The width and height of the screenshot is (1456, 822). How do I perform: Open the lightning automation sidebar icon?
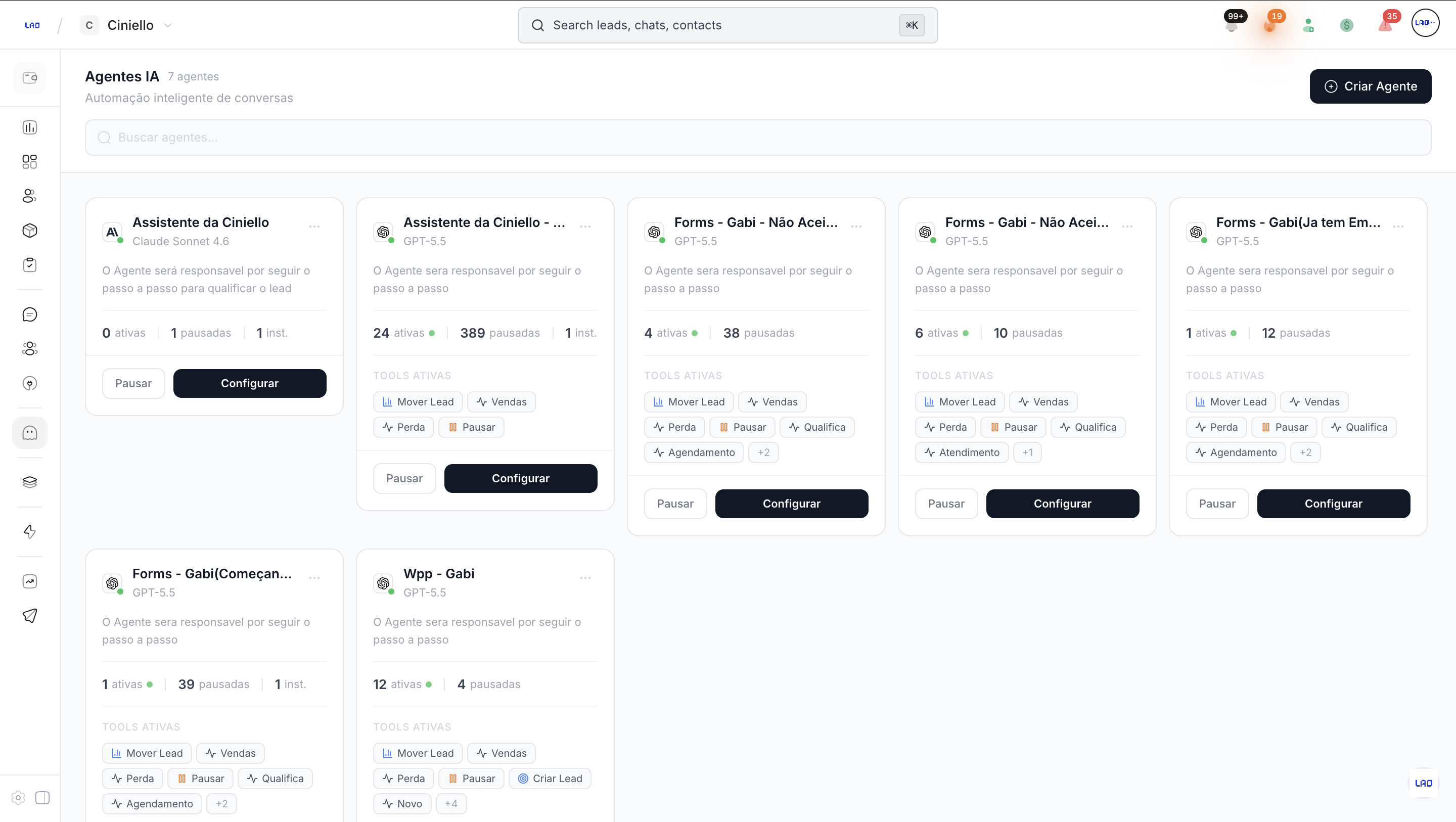30,531
